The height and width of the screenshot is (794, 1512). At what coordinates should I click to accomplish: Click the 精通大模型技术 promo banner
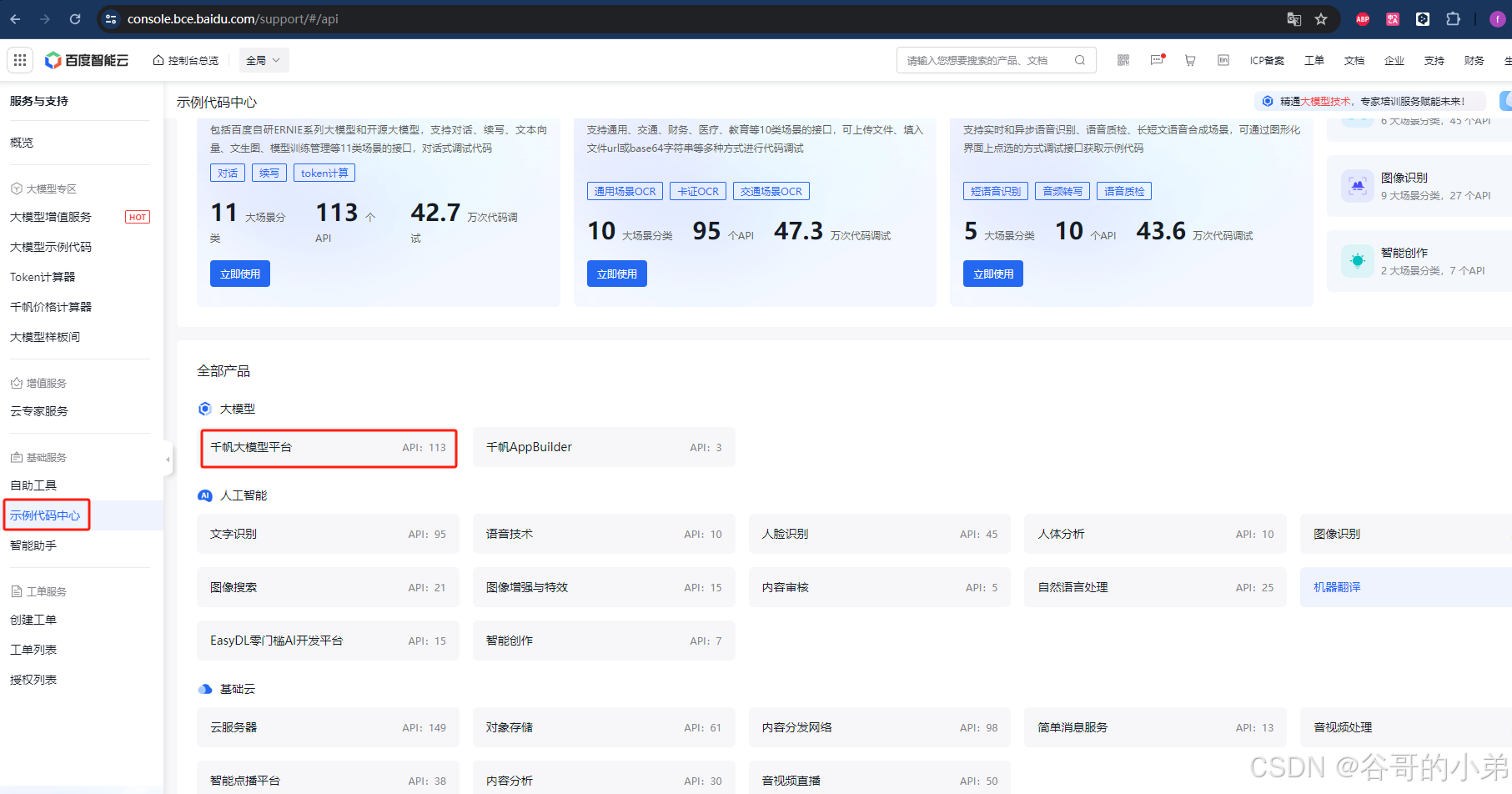coord(1370,101)
